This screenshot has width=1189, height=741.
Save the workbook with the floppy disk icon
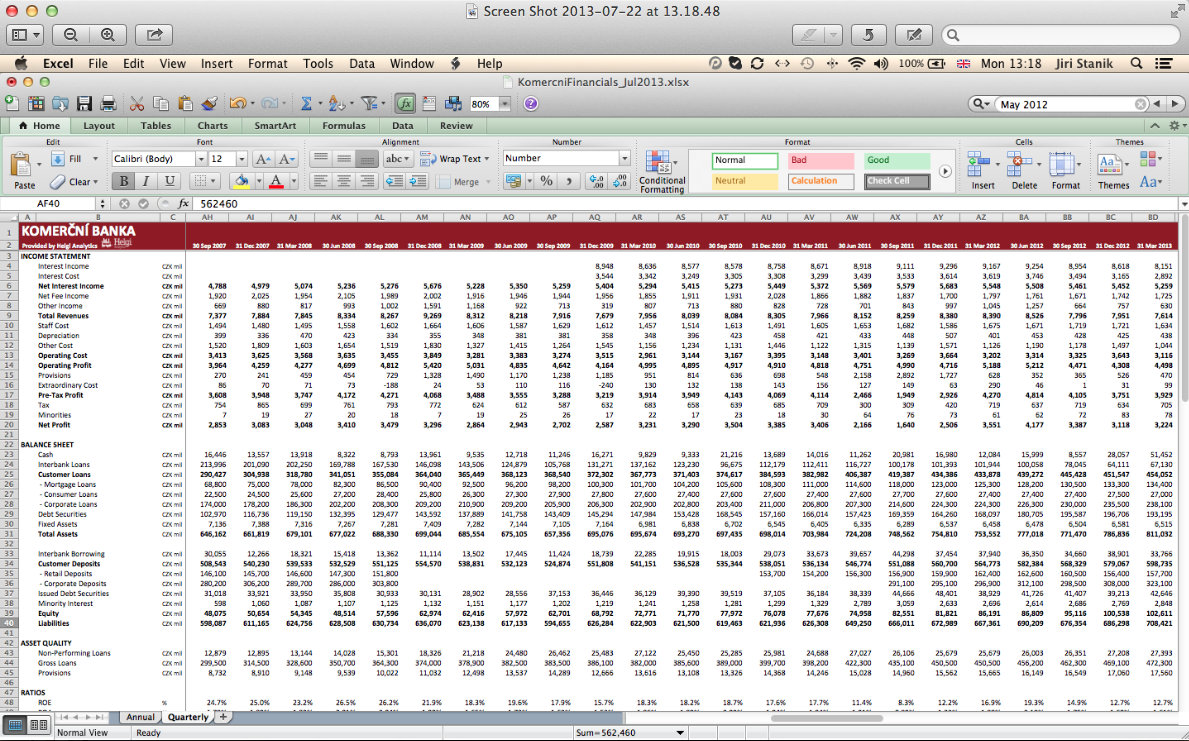84,104
